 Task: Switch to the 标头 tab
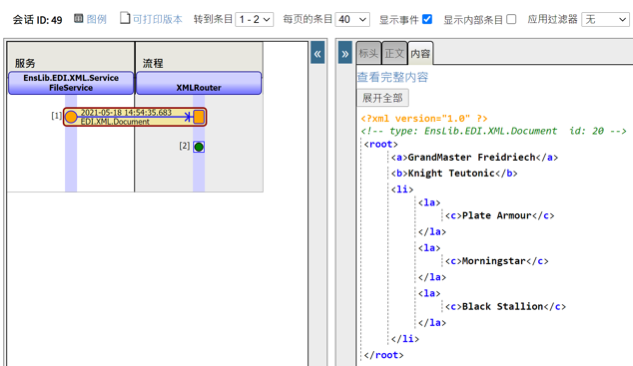[x=368, y=53]
